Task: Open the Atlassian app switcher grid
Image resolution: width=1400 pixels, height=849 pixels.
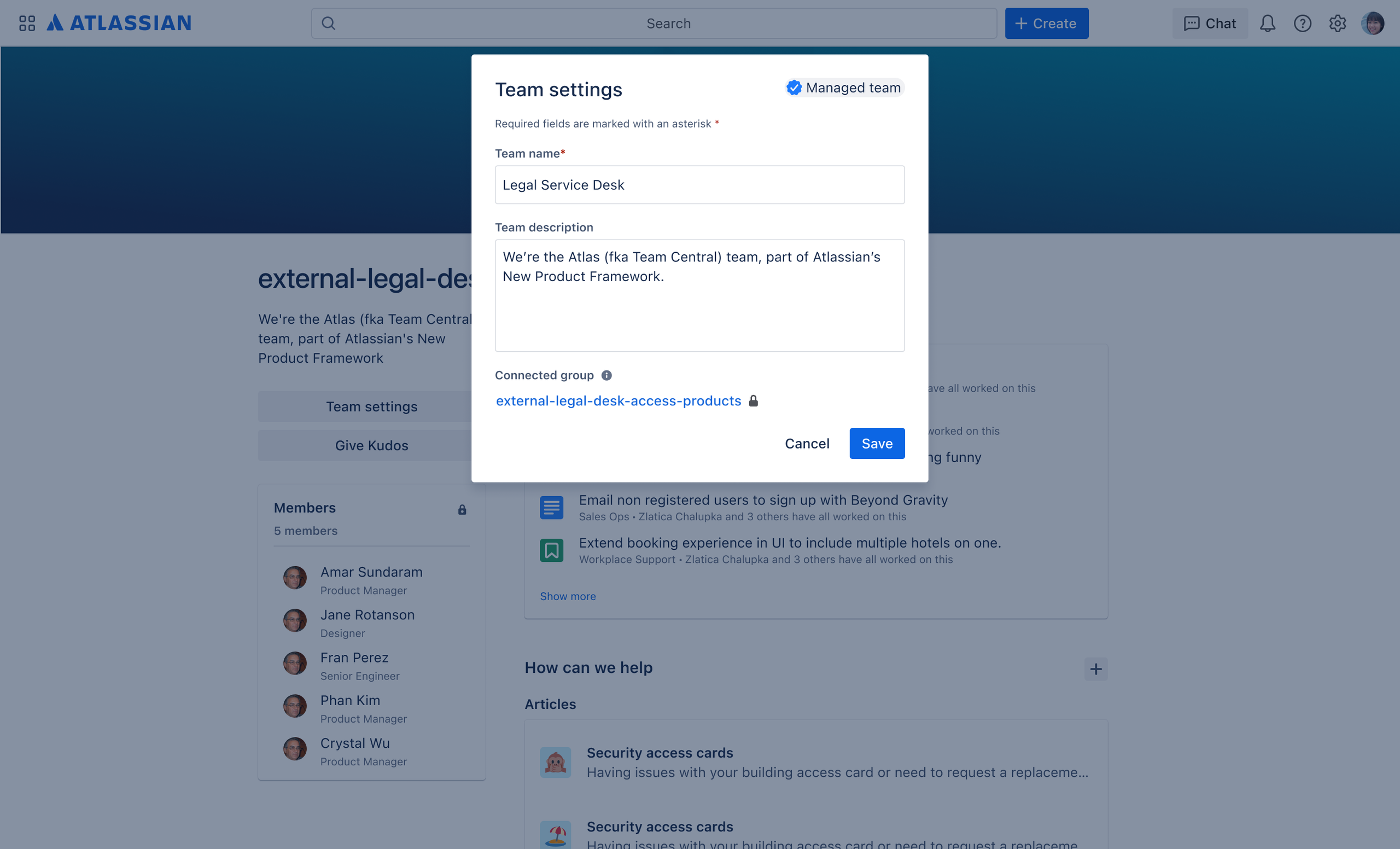Action: point(26,24)
